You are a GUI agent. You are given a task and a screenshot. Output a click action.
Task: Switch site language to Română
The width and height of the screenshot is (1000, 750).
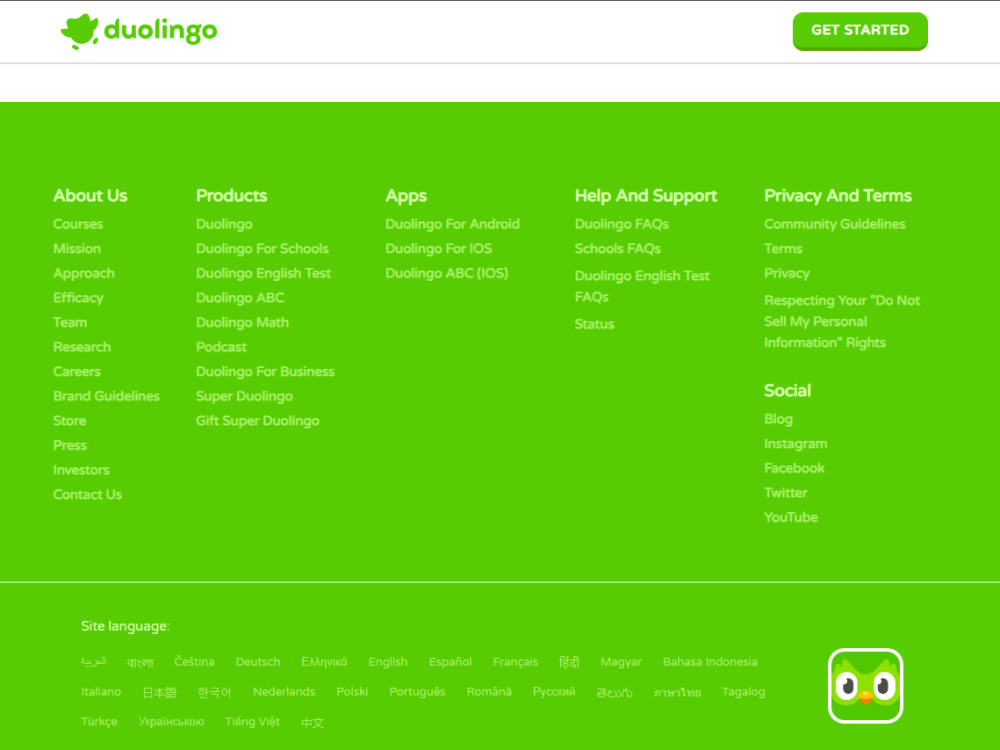[x=489, y=692]
